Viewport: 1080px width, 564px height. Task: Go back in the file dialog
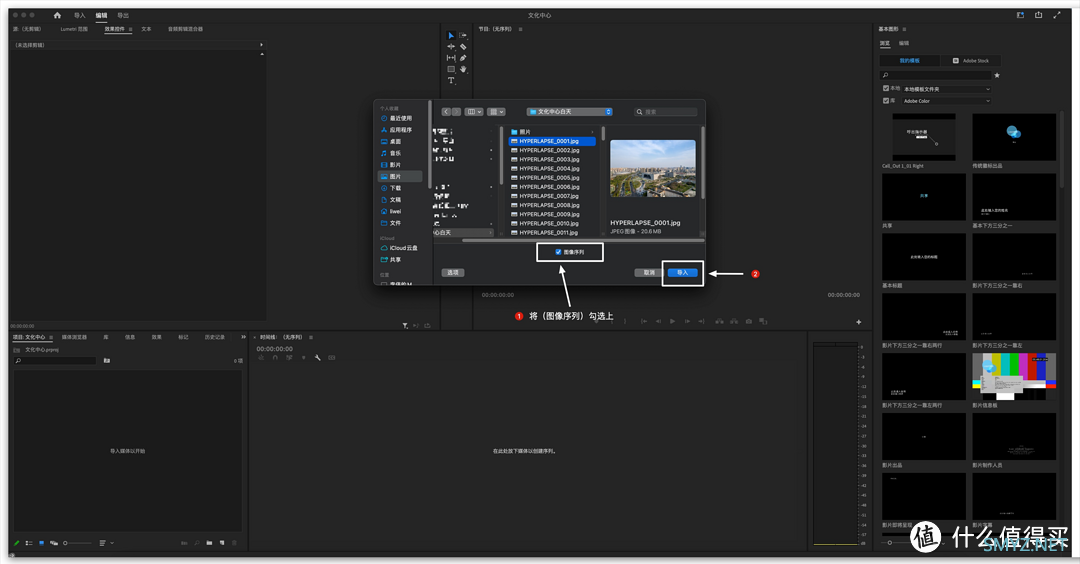click(x=446, y=112)
